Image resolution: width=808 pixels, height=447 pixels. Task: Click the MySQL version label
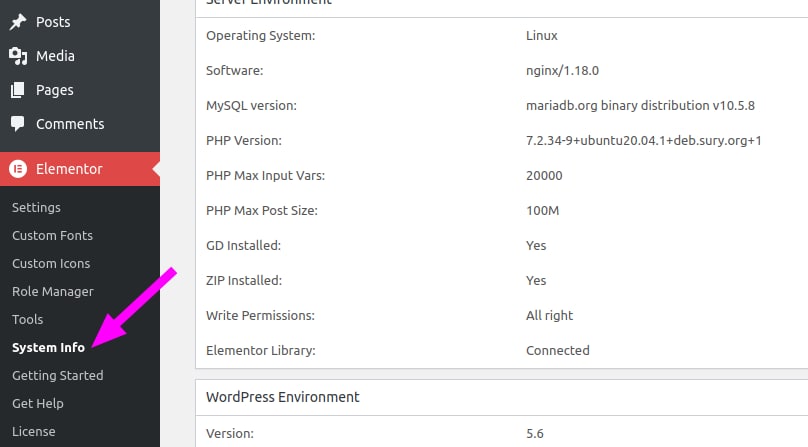click(251, 106)
